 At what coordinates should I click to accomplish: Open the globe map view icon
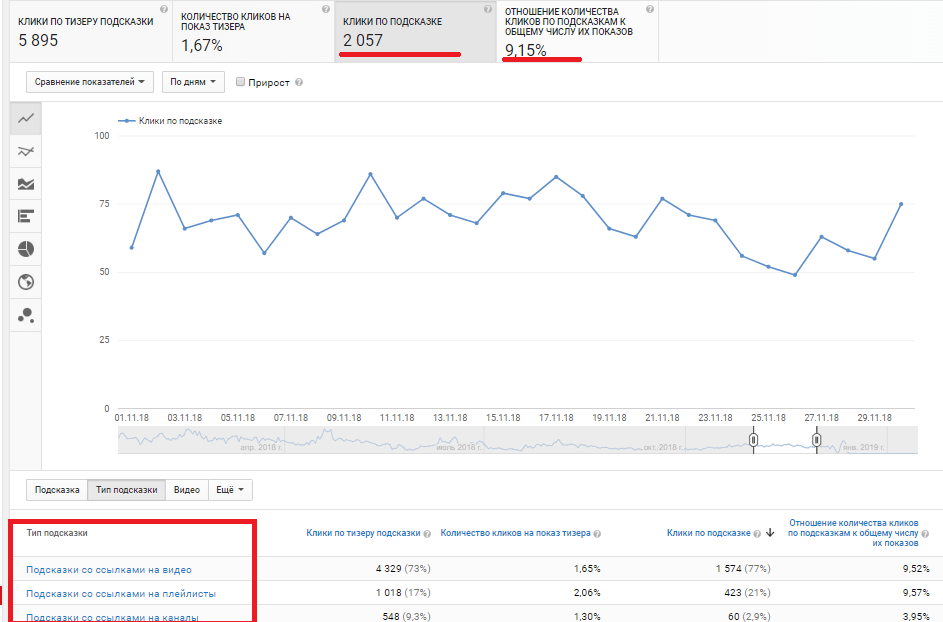coord(26,282)
